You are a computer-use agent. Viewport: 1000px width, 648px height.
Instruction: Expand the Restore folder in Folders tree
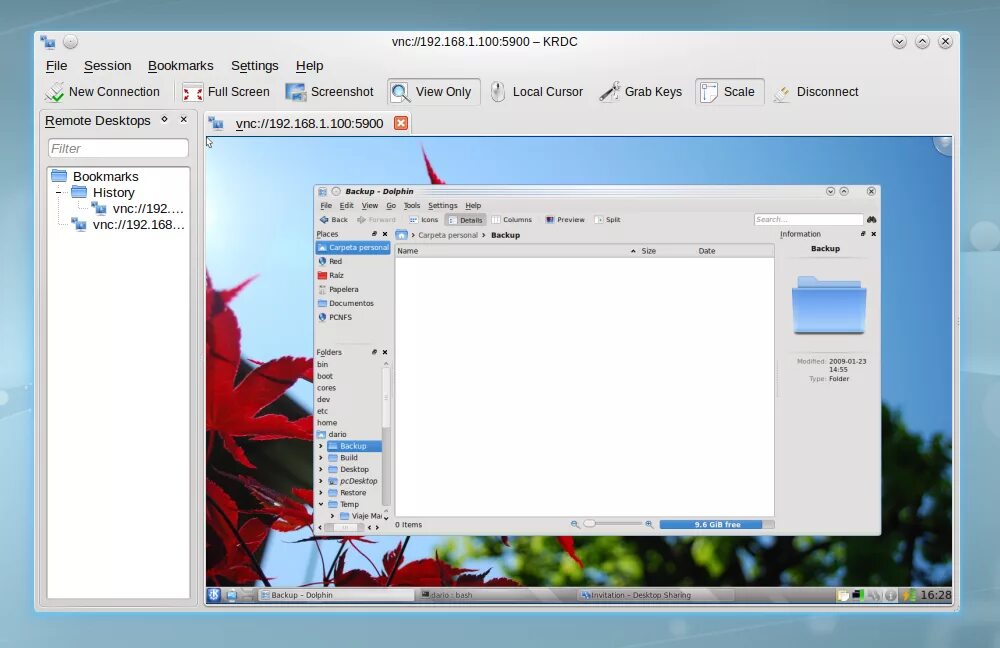pyautogui.click(x=321, y=493)
